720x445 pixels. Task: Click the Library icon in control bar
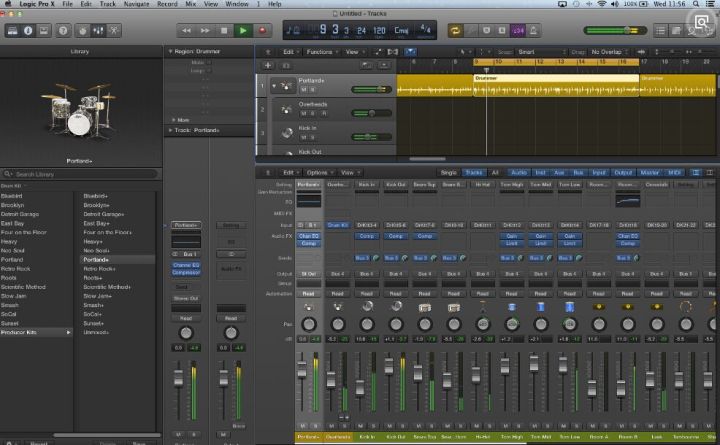coord(11,31)
